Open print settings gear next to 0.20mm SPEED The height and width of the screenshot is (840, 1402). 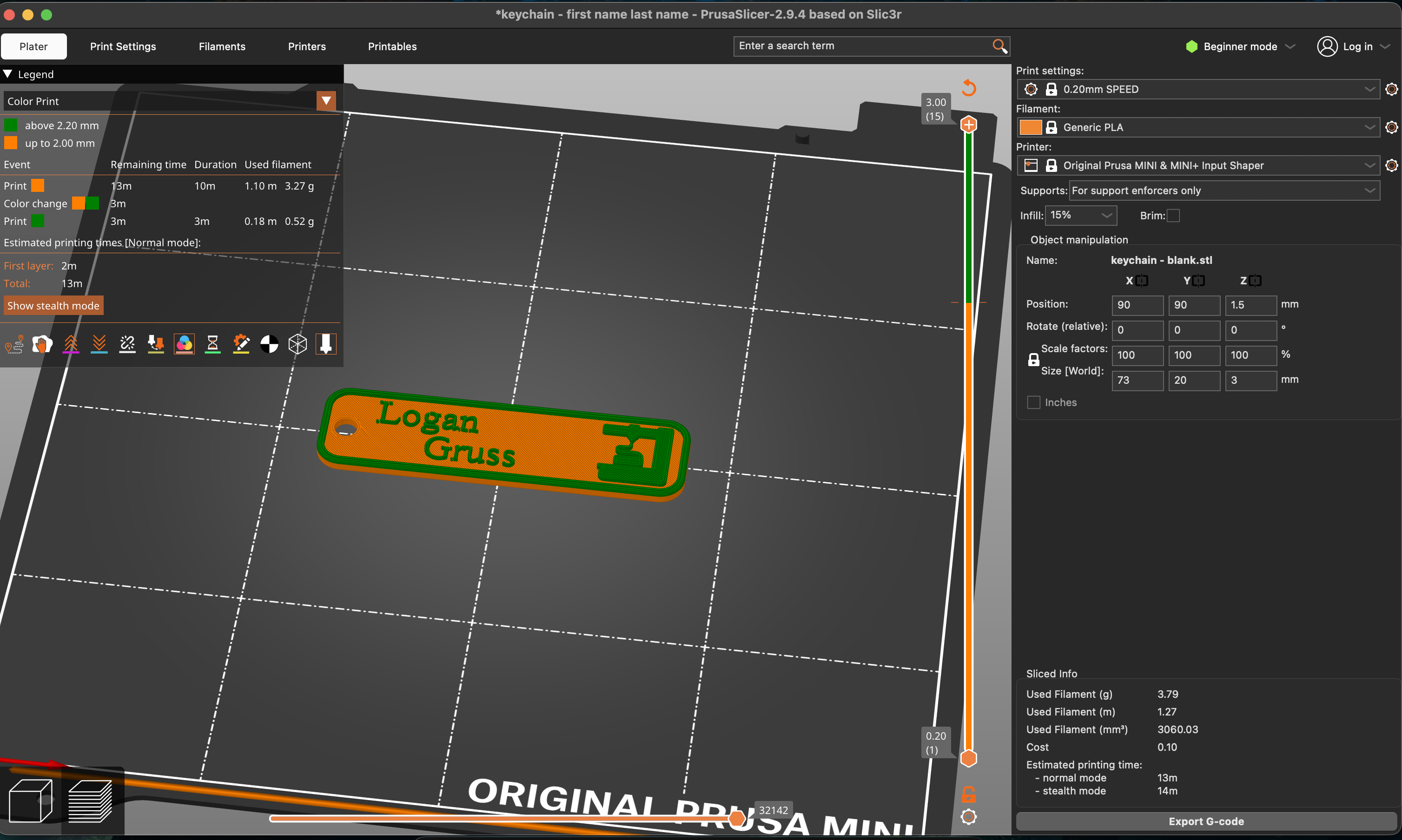[x=1391, y=89]
